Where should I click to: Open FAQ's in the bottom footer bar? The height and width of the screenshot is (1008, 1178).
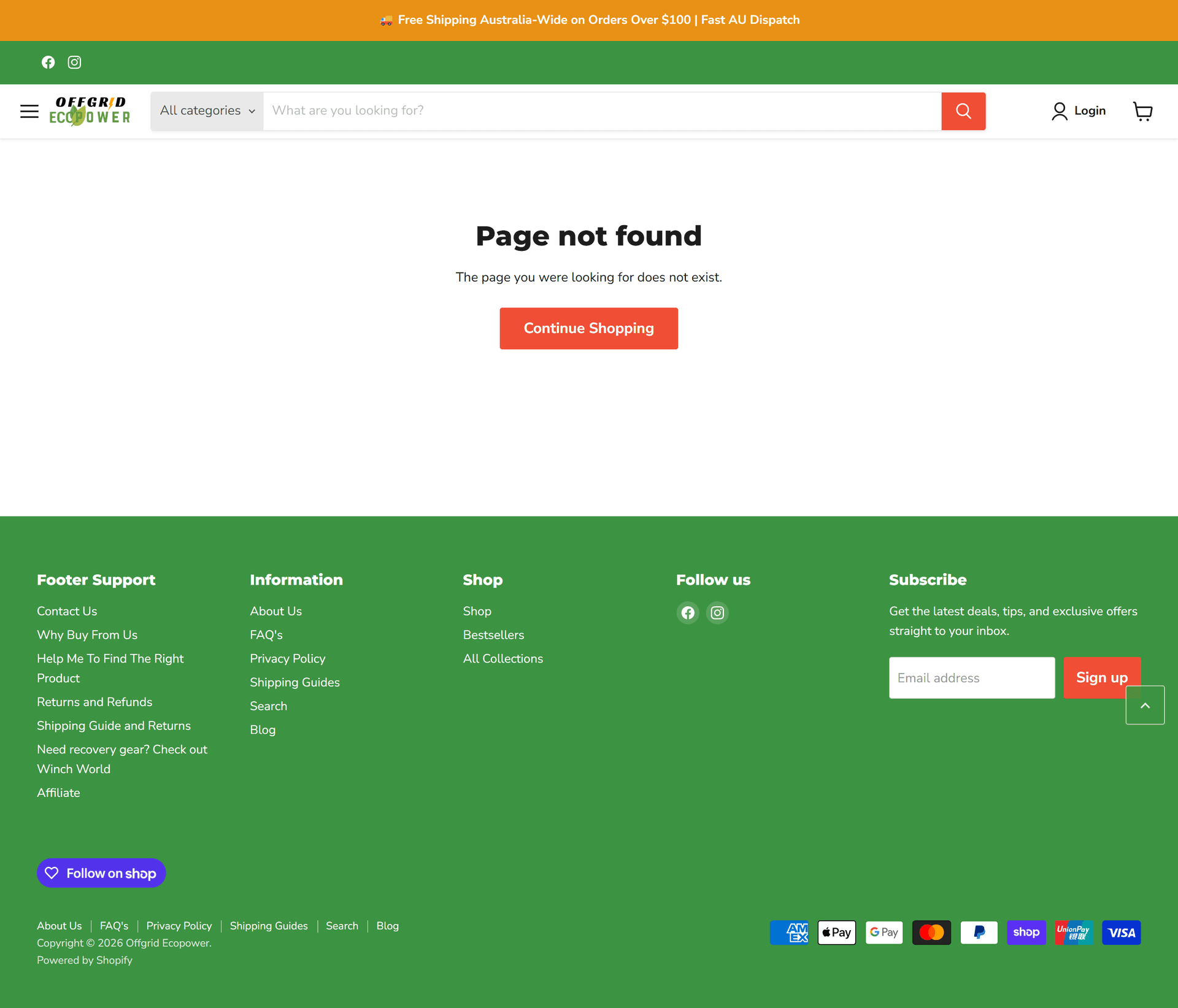[x=114, y=926]
